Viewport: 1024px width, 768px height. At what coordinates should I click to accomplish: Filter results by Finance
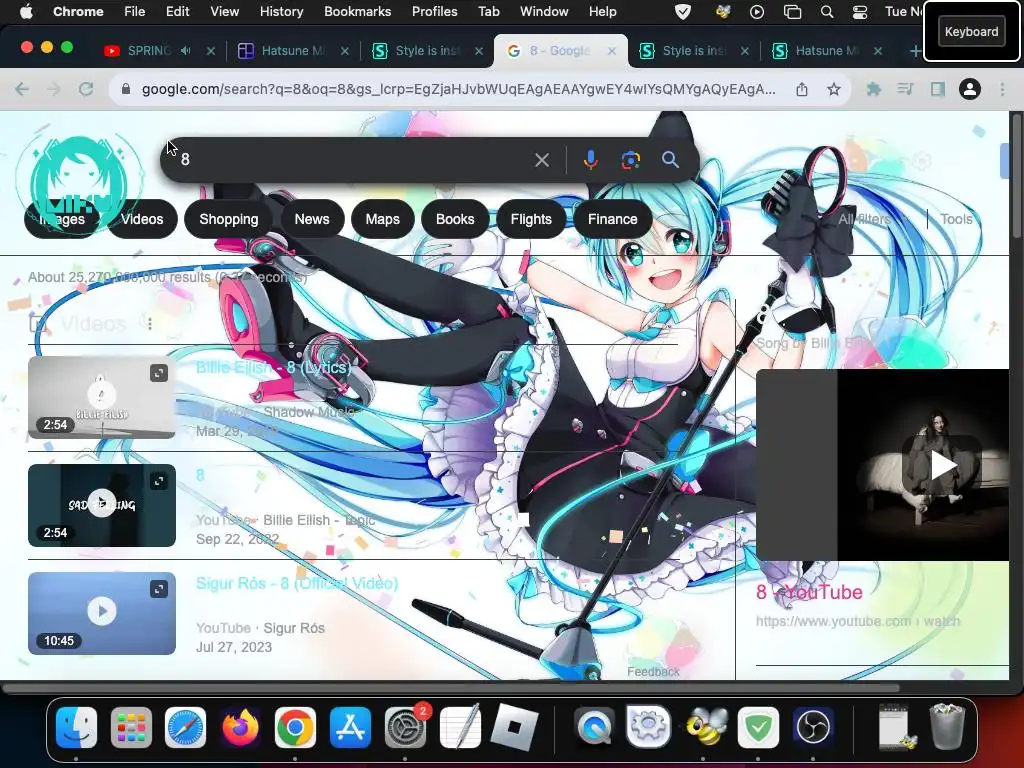[x=613, y=219]
